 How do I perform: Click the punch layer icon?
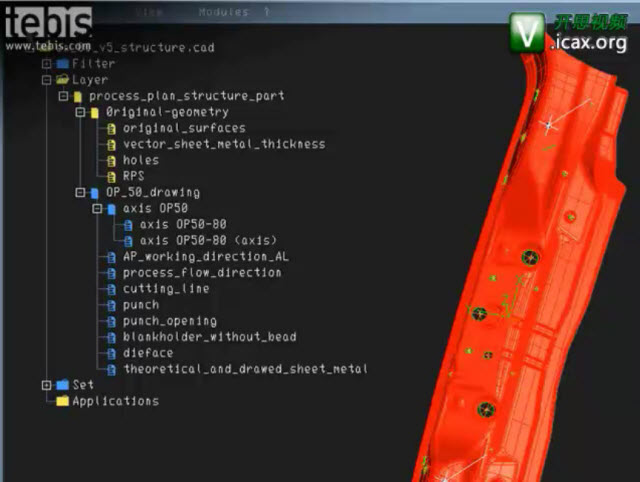pyautogui.click(x=111, y=305)
